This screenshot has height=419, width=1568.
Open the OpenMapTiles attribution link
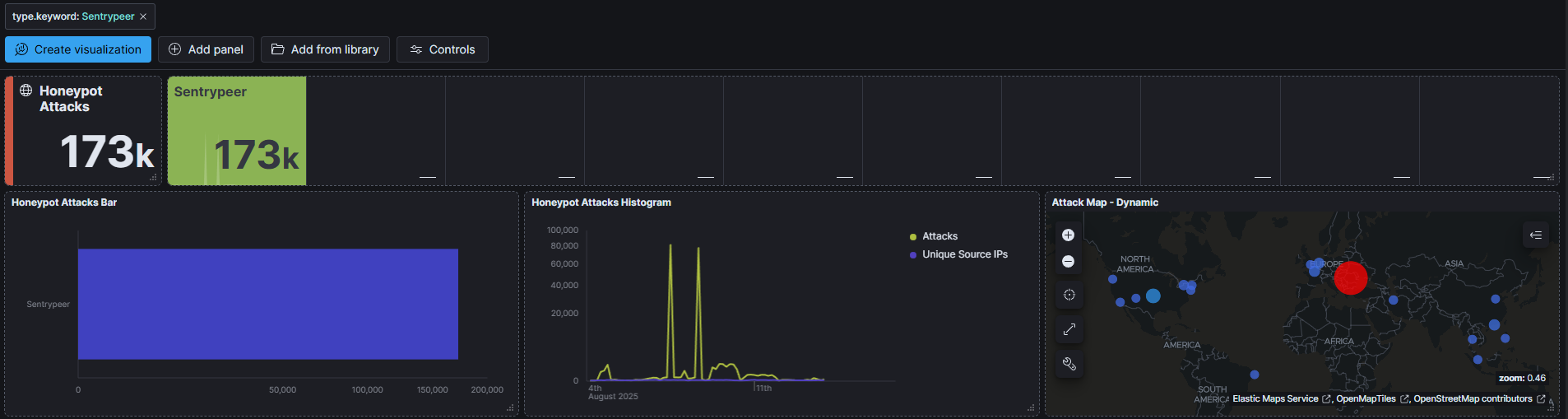[1372, 399]
